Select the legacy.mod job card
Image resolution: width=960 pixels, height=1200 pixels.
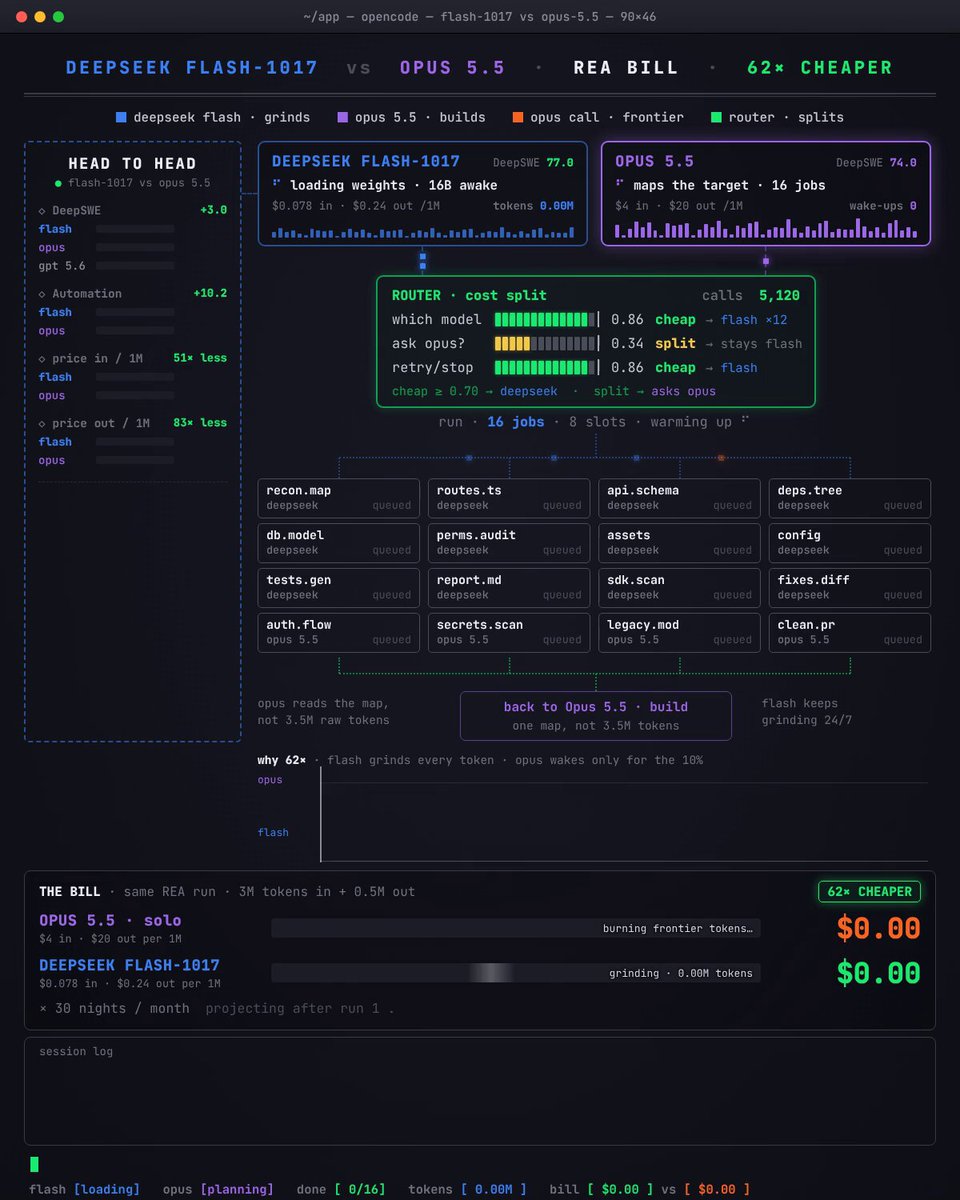click(x=680, y=632)
